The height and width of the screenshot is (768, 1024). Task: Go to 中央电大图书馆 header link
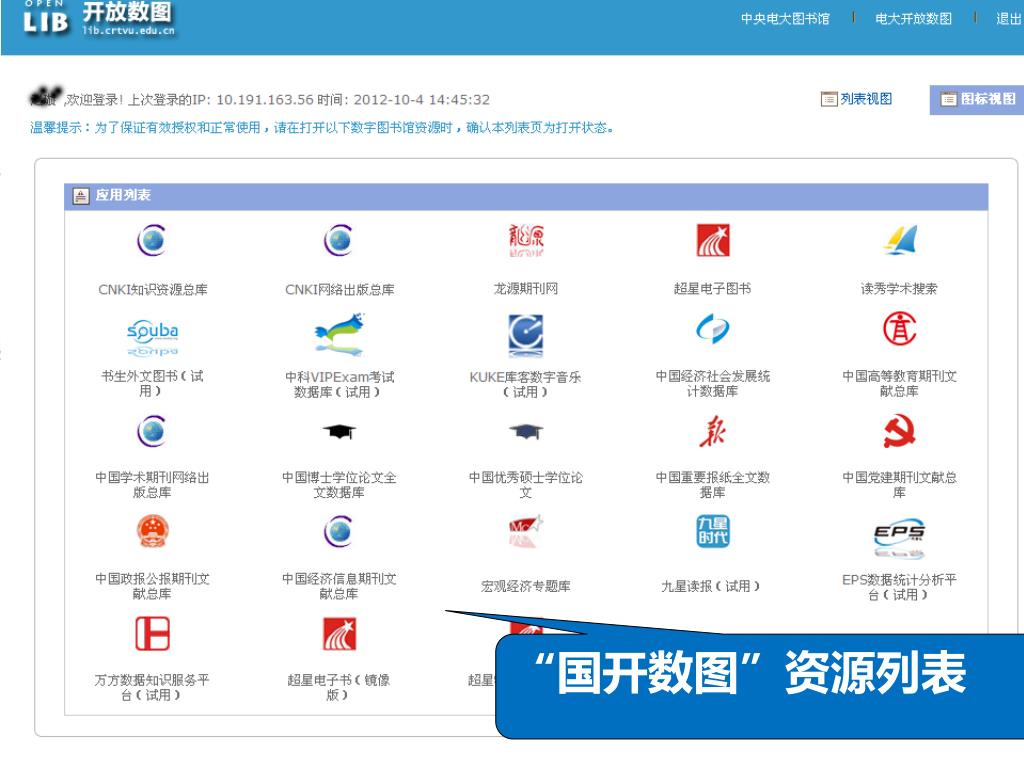click(785, 19)
